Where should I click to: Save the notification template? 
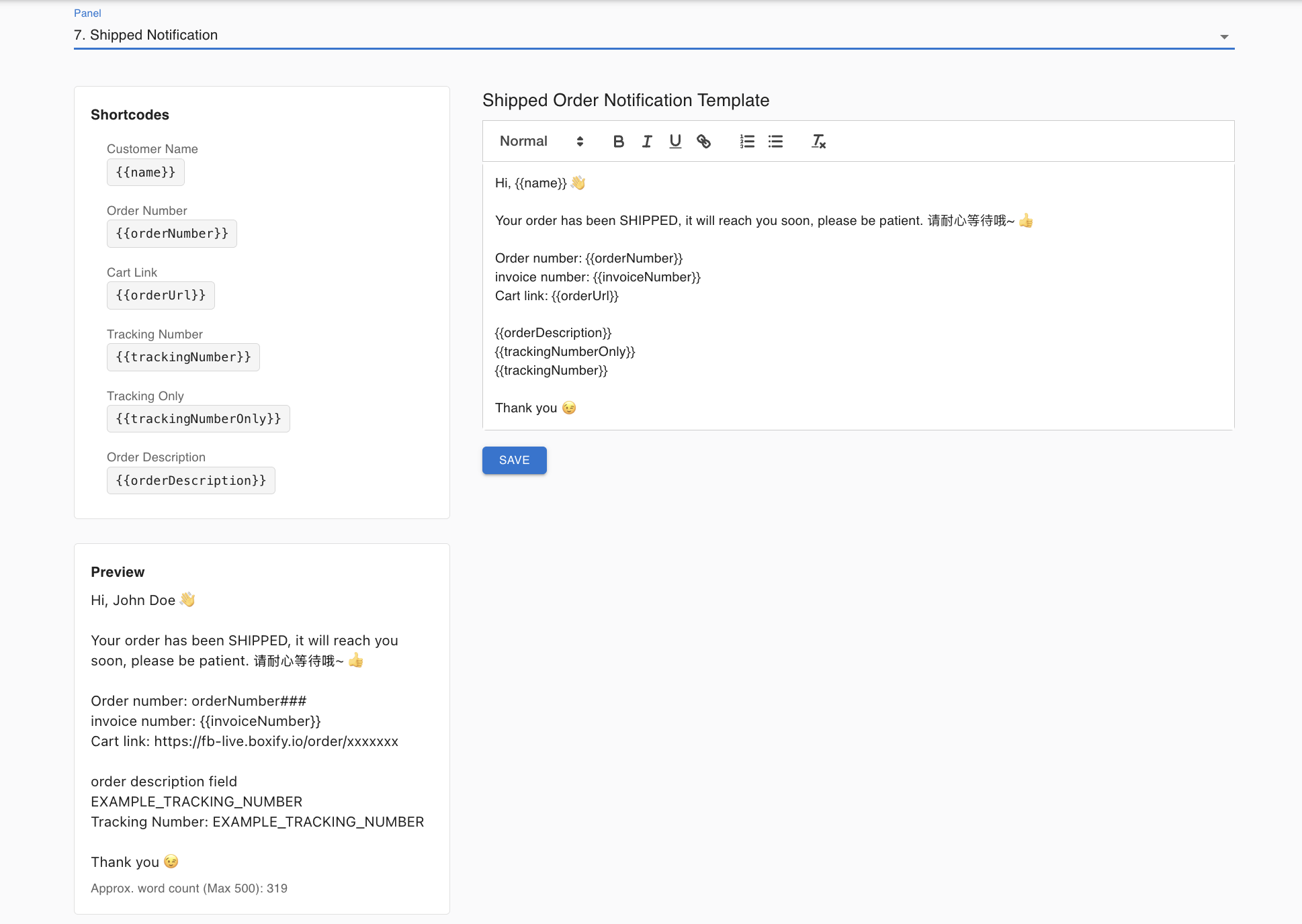coord(514,460)
